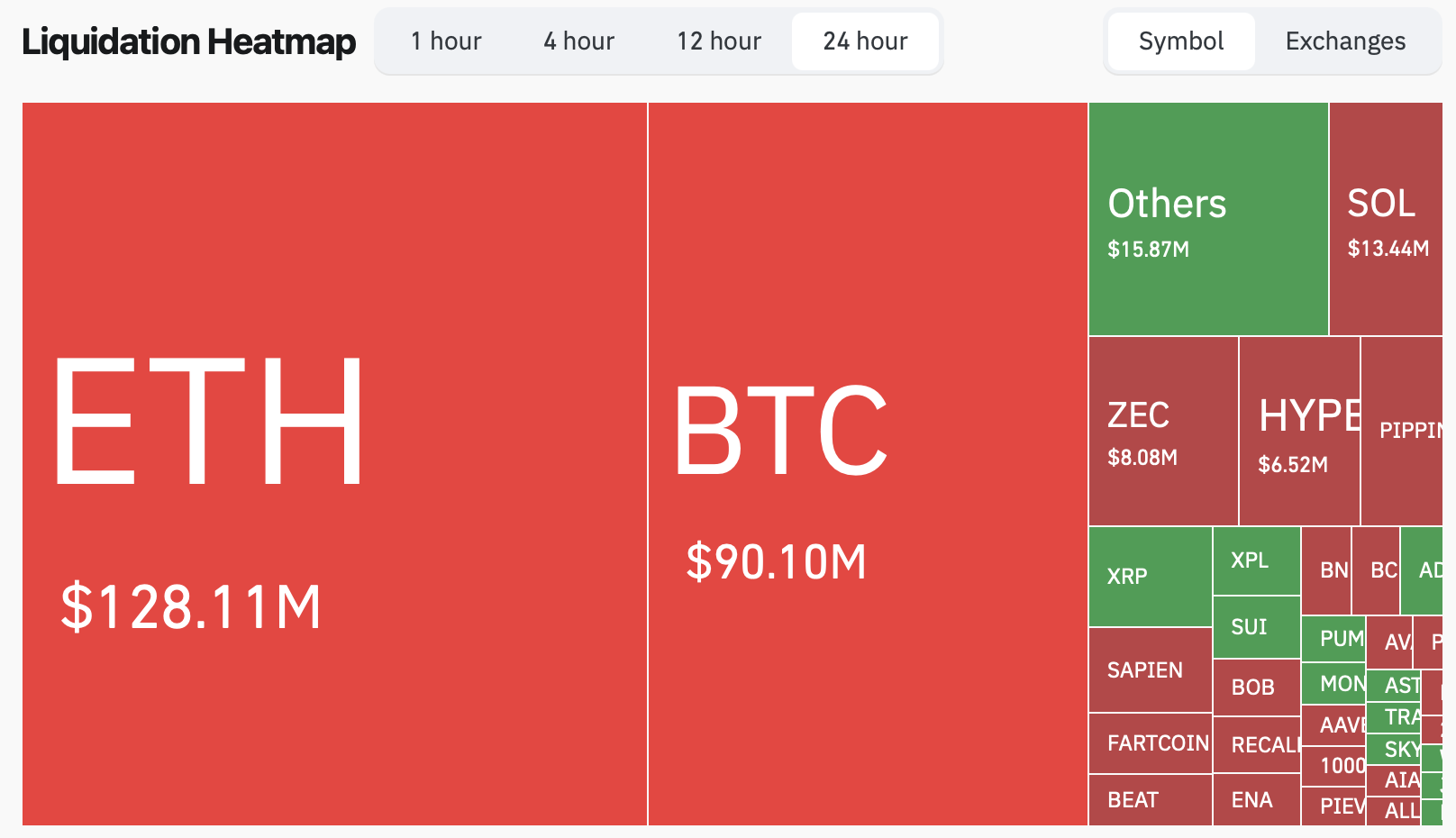Select the green Others $15.87M tile

1208,219
